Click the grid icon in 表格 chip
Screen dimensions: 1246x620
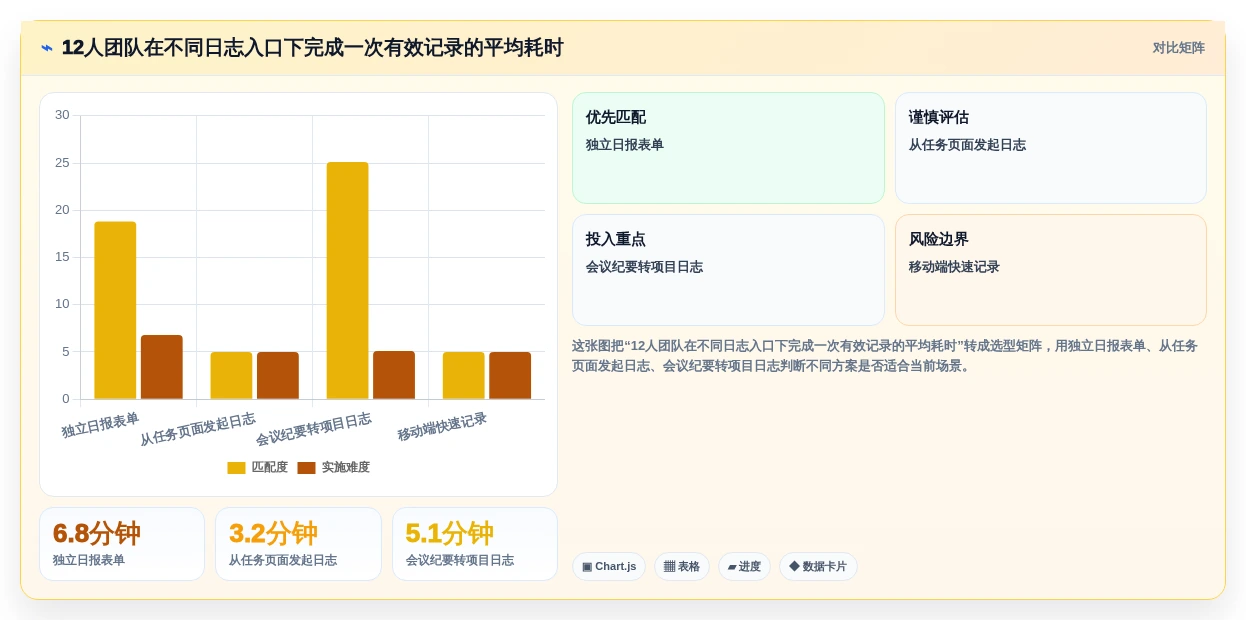click(669, 567)
